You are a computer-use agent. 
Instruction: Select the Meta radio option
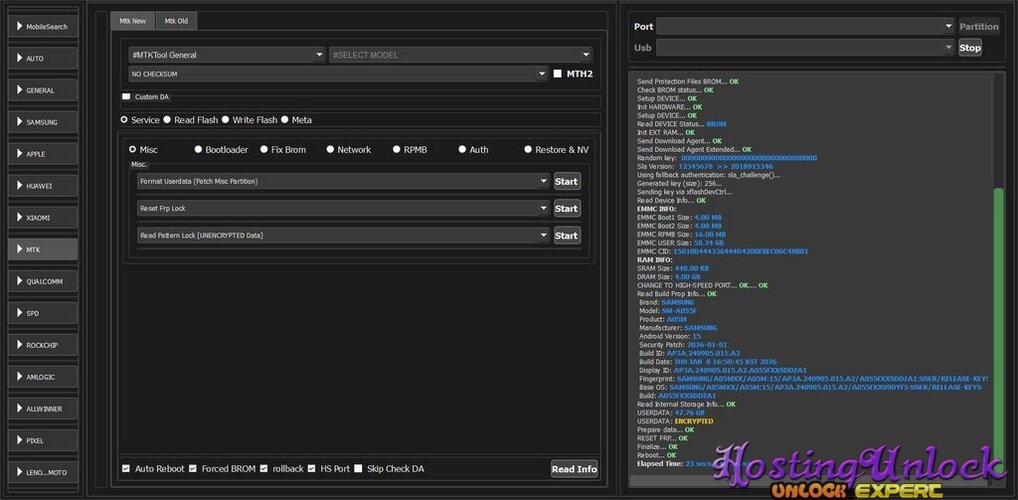pos(284,120)
